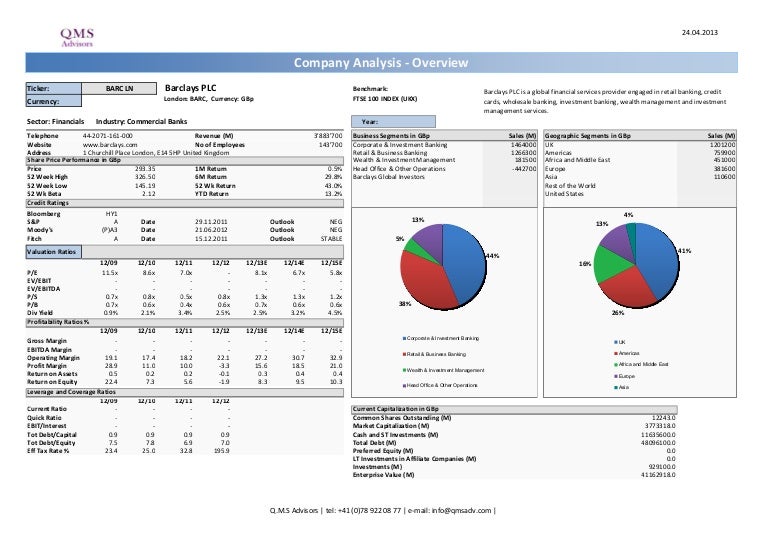Click the green Africa and Middle East legend marker
This screenshot has height=544, width=768.
[615, 365]
